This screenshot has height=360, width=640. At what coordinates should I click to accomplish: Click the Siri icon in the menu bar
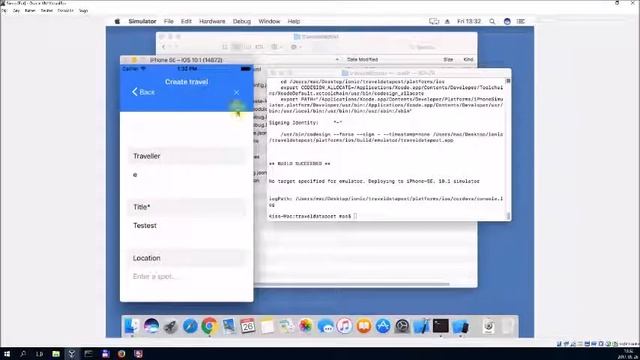(507, 21)
